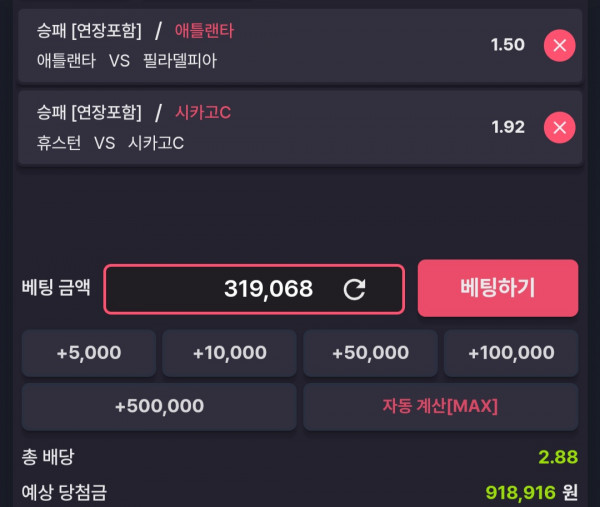
Task: Click the 1.92 odds value
Action: pyautogui.click(x=508, y=127)
